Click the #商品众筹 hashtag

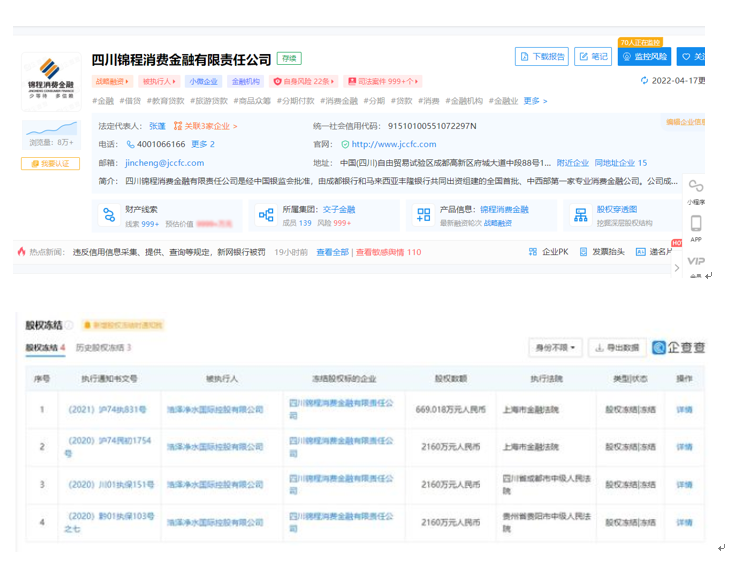[252, 101]
